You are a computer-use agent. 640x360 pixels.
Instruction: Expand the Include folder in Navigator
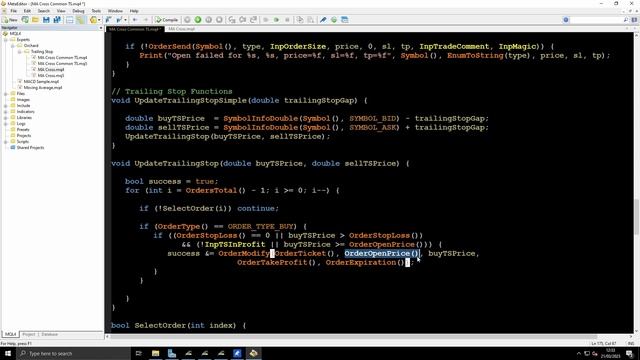(x=6, y=106)
